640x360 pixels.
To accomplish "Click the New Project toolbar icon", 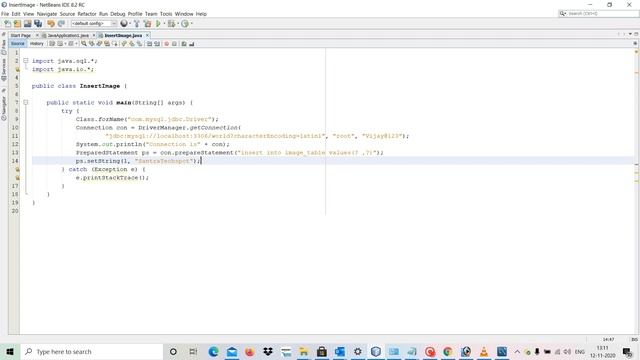I will pyautogui.click(x=17, y=24).
